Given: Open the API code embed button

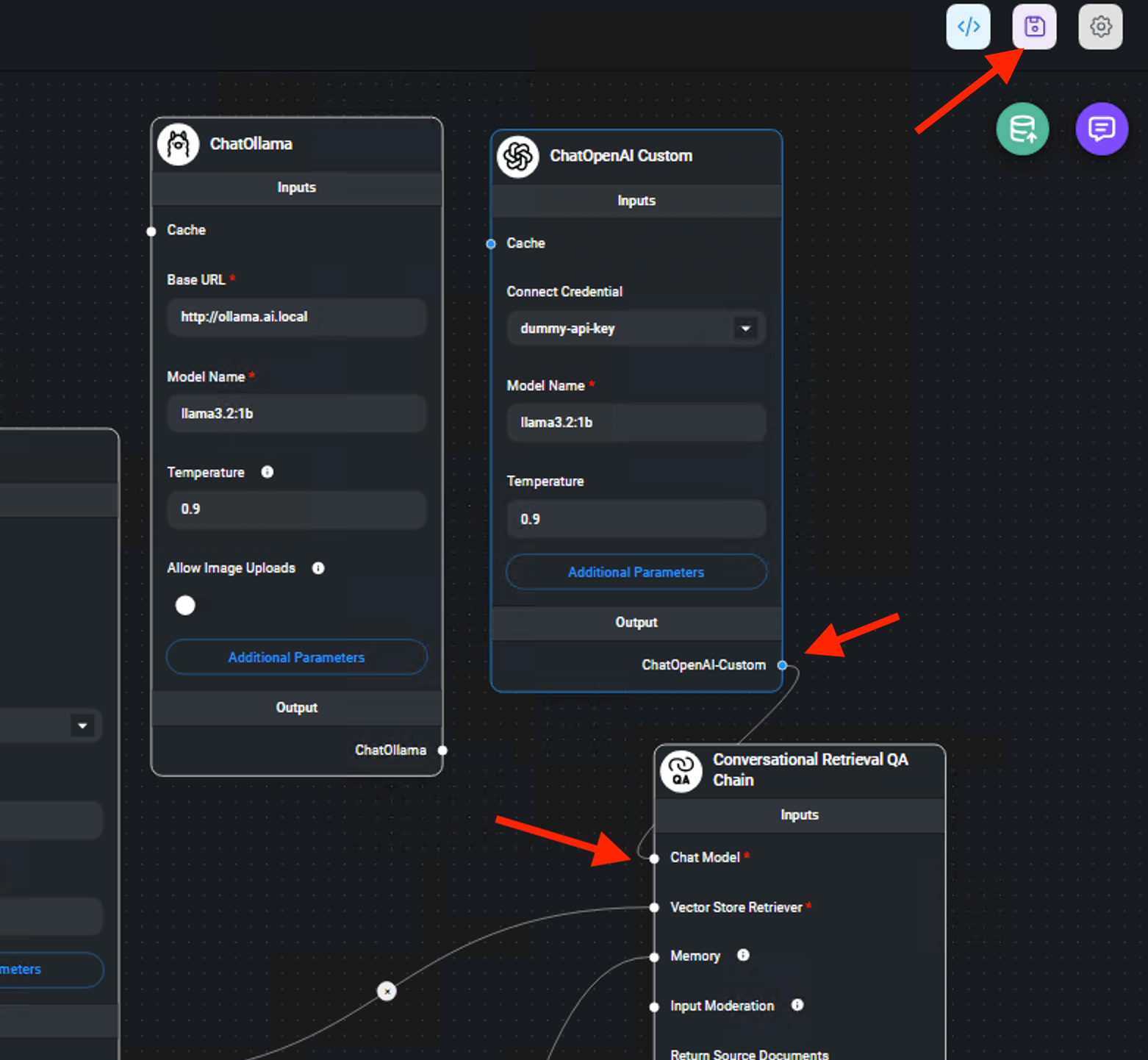Looking at the screenshot, I should tap(968, 27).
